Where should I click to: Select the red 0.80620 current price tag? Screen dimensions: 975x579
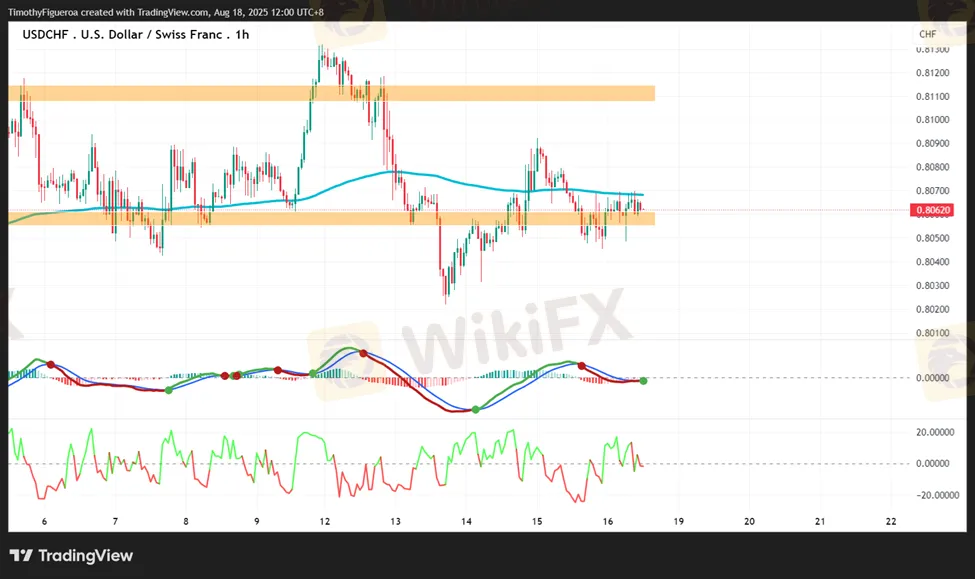929,210
